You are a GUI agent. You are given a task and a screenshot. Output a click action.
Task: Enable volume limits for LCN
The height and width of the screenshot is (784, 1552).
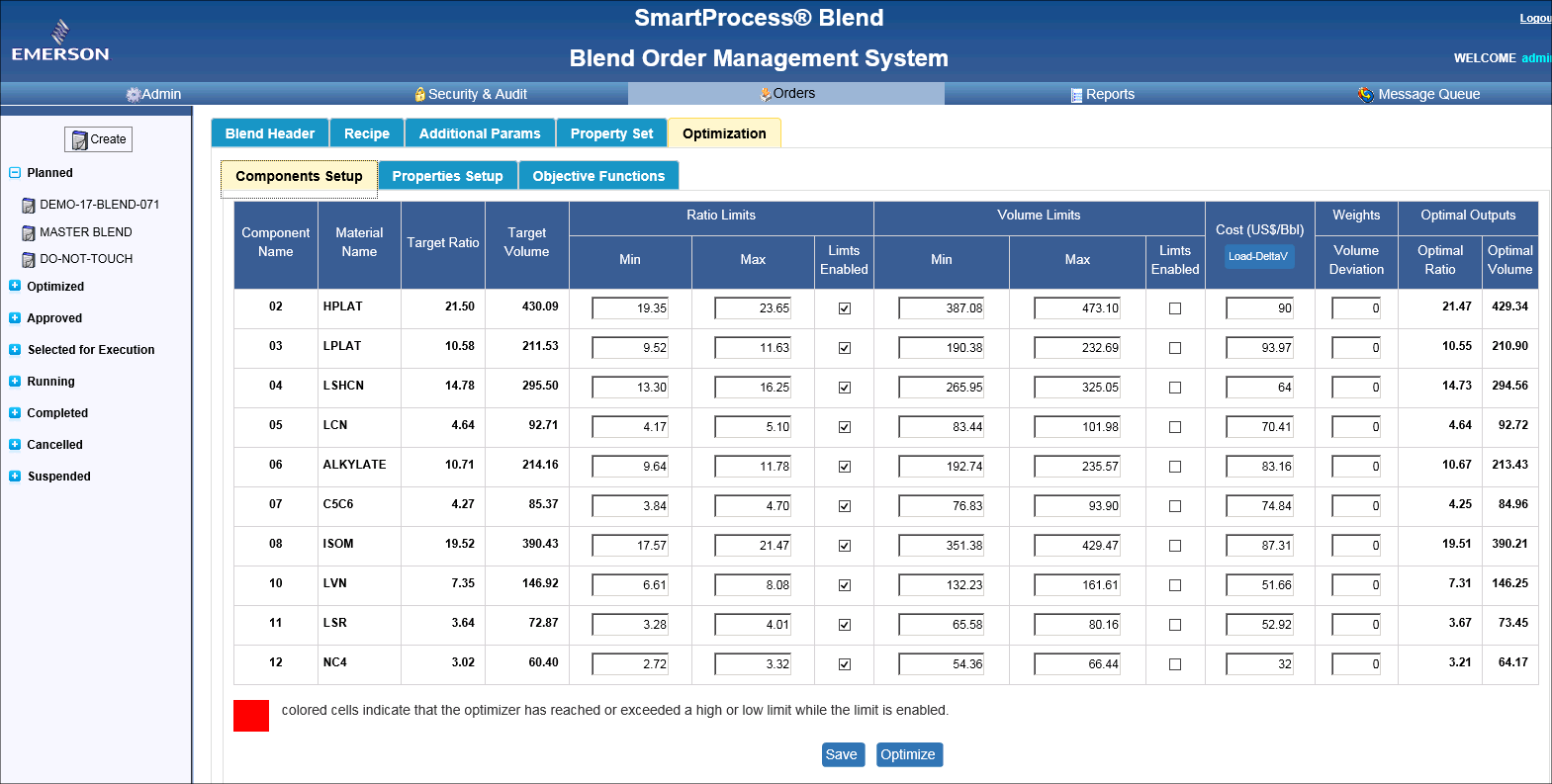(1175, 427)
